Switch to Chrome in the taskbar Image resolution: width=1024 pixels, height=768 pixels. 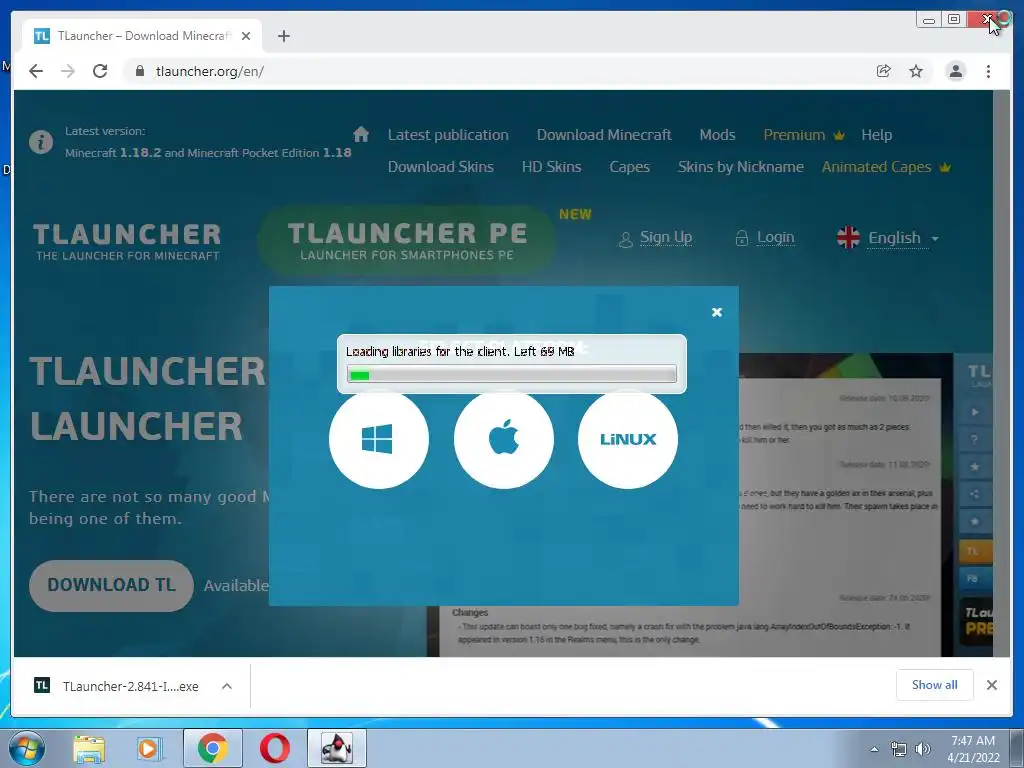click(213, 748)
